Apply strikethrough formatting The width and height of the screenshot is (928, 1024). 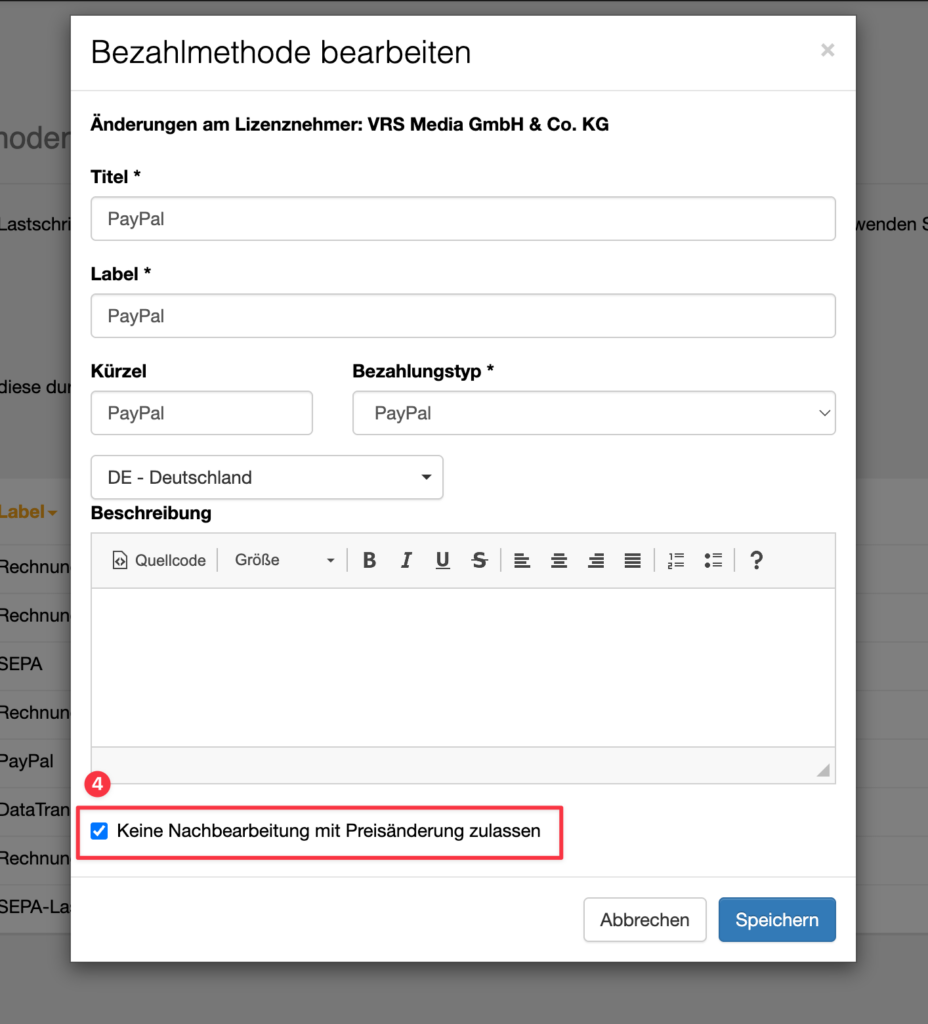pos(479,560)
